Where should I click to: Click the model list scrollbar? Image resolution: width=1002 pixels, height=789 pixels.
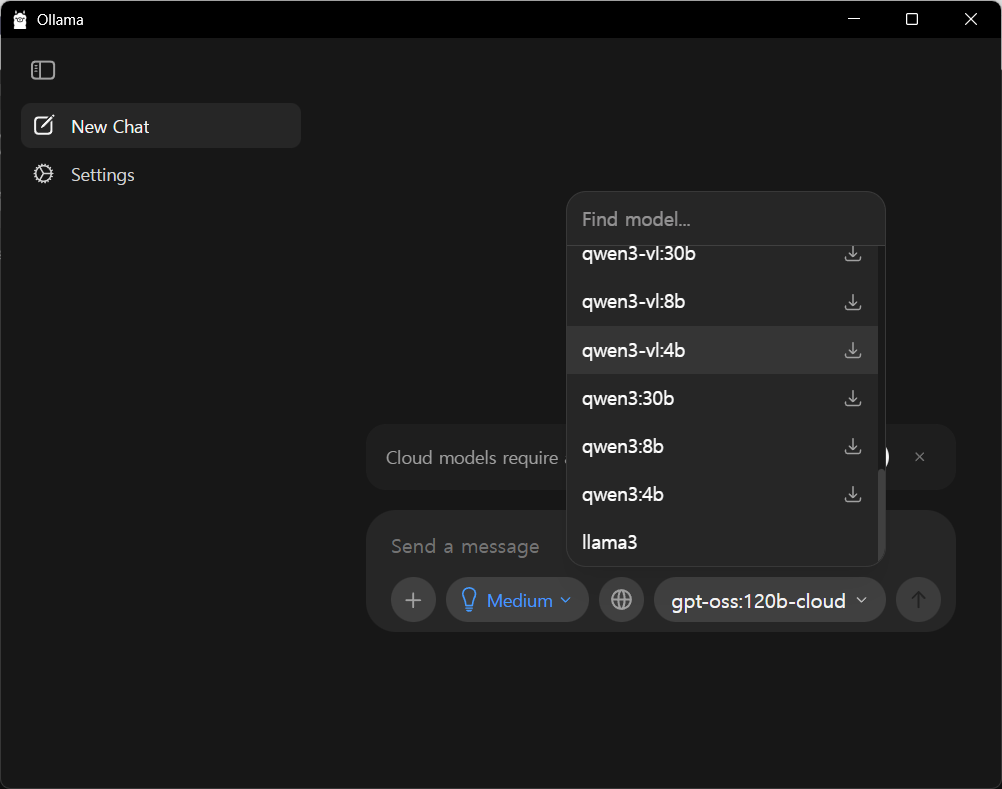click(x=882, y=514)
